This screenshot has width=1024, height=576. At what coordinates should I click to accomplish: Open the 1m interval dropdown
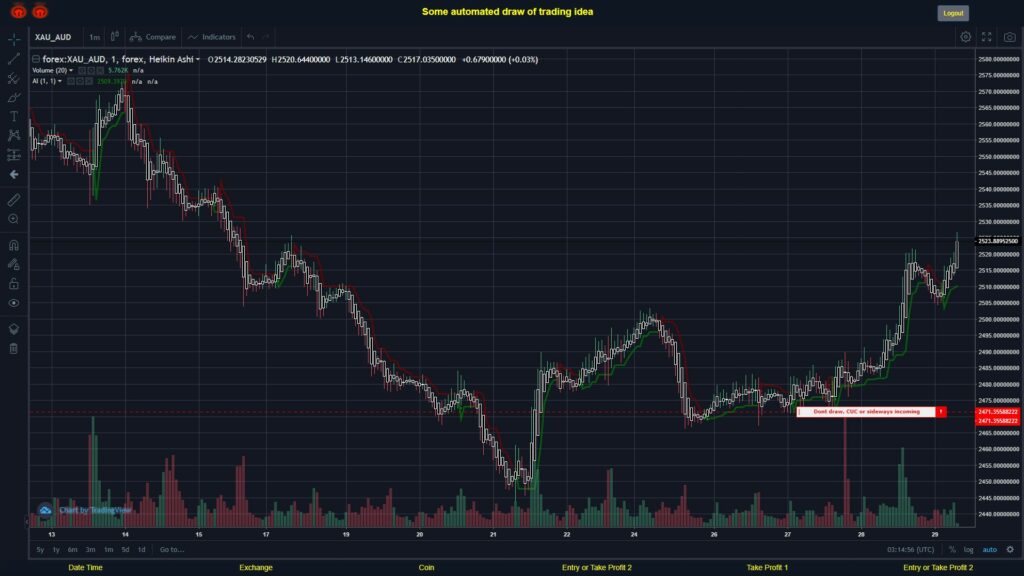(x=94, y=37)
